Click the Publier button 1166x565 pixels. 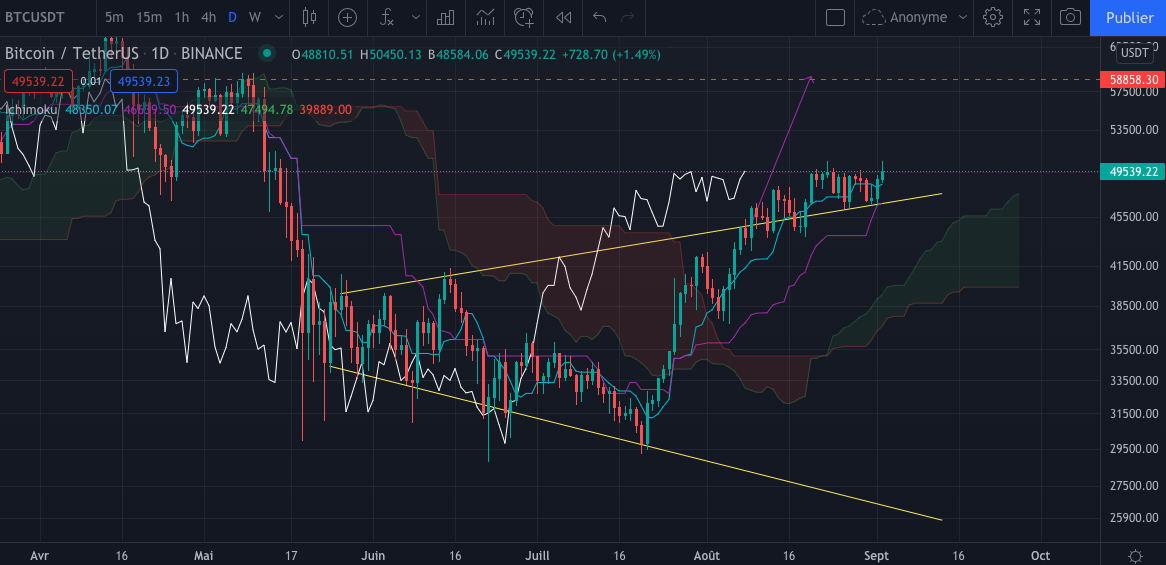point(1128,17)
